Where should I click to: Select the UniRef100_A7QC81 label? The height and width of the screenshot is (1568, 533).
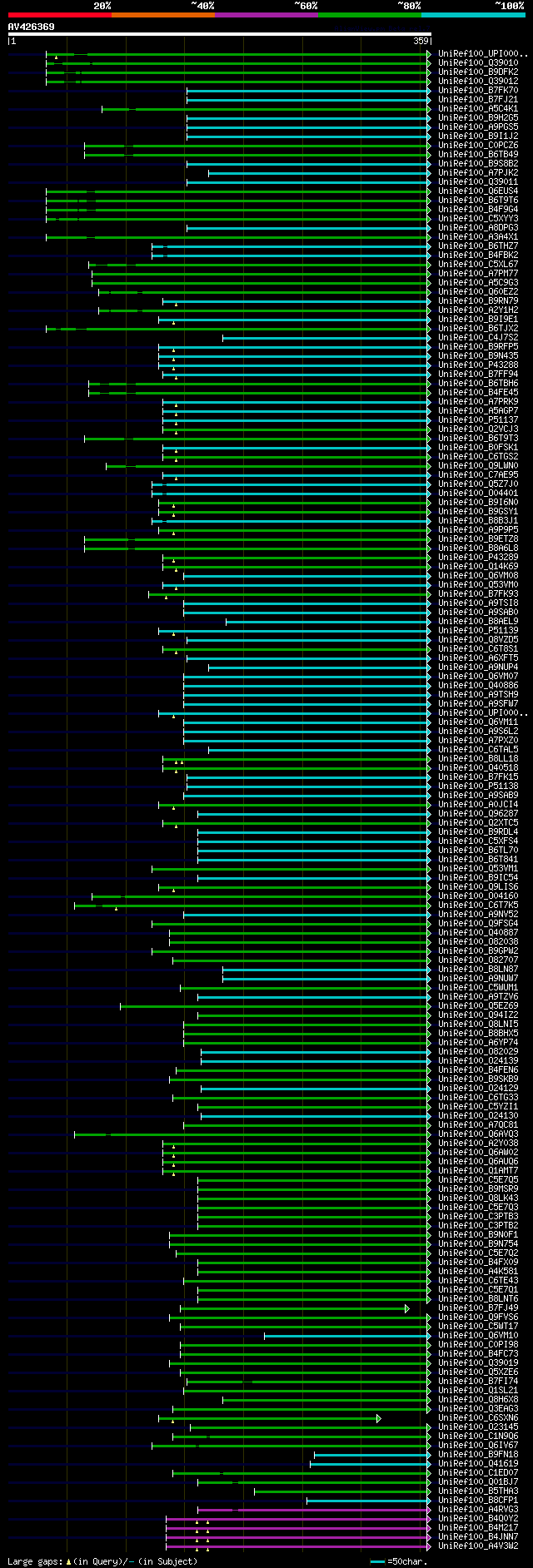pos(478,1124)
